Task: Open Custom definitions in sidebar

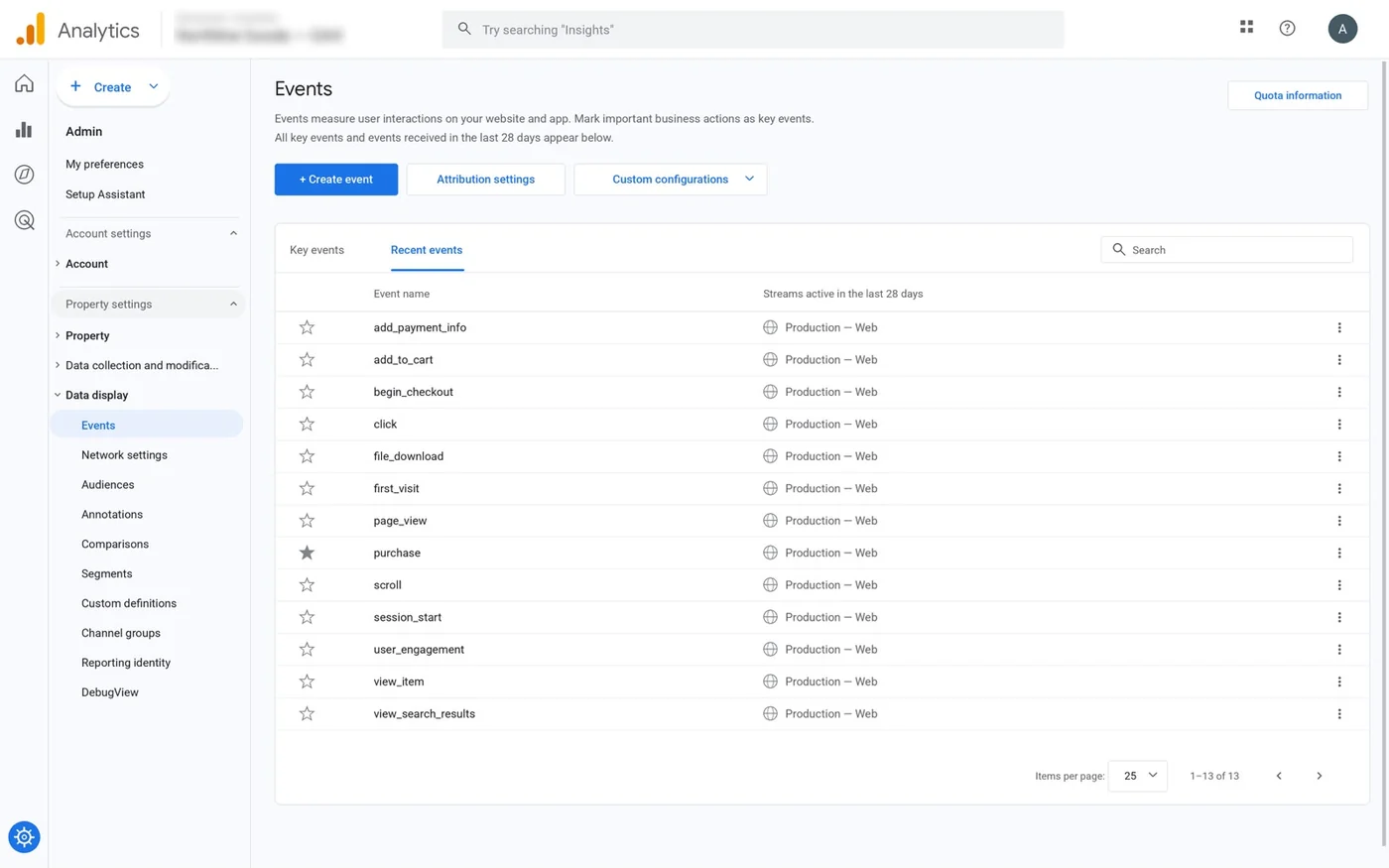Action: (x=129, y=603)
